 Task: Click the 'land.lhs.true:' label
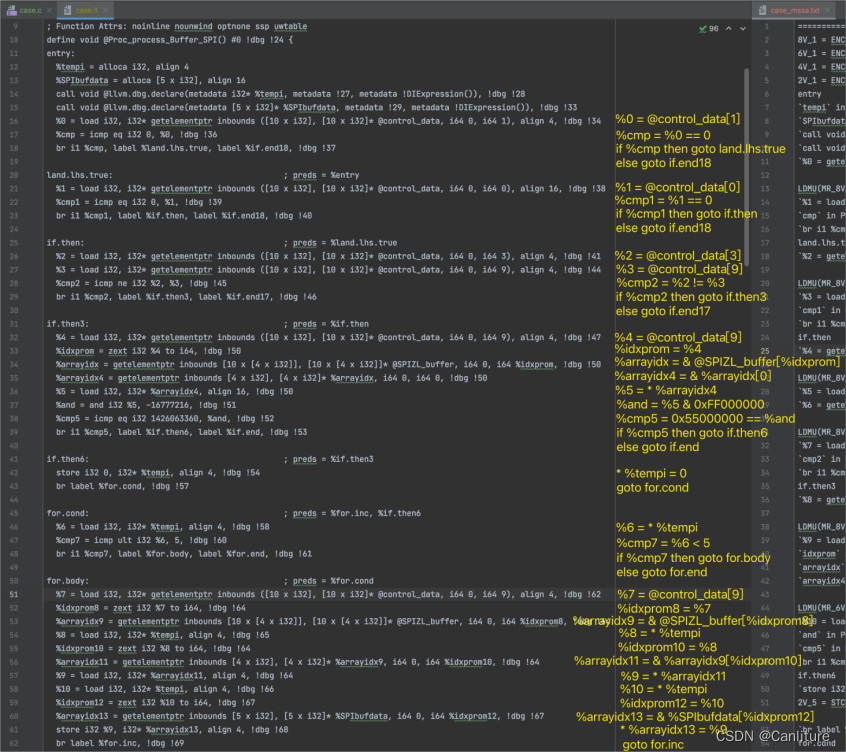79,175
